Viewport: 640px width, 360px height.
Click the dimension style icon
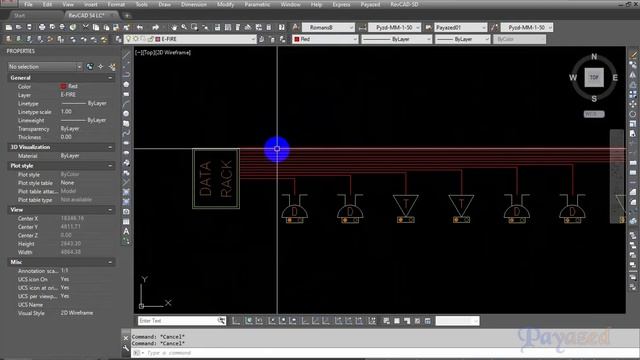click(x=362, y=27)
